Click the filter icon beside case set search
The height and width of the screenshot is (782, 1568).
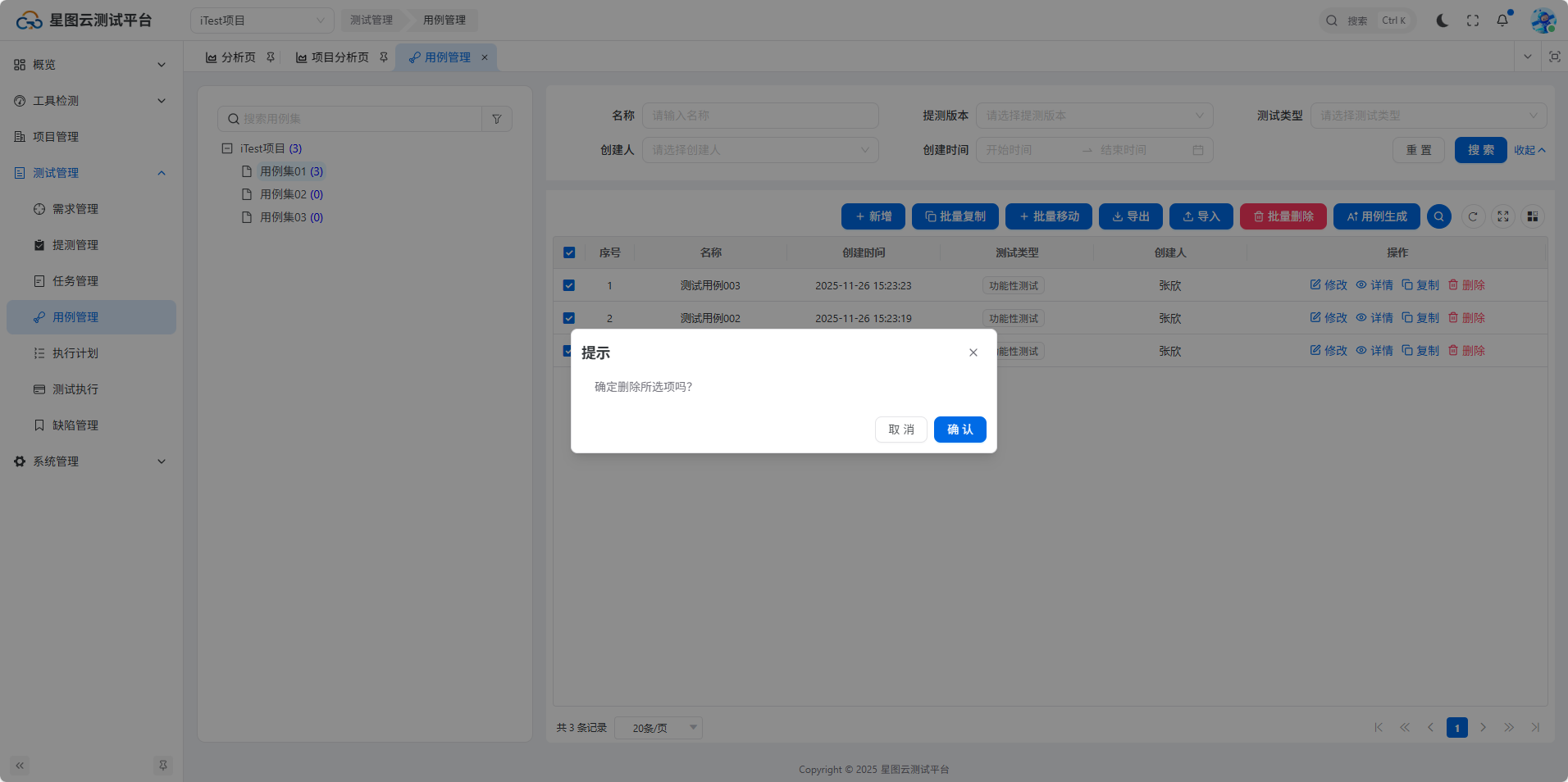[x=497, y=119]
